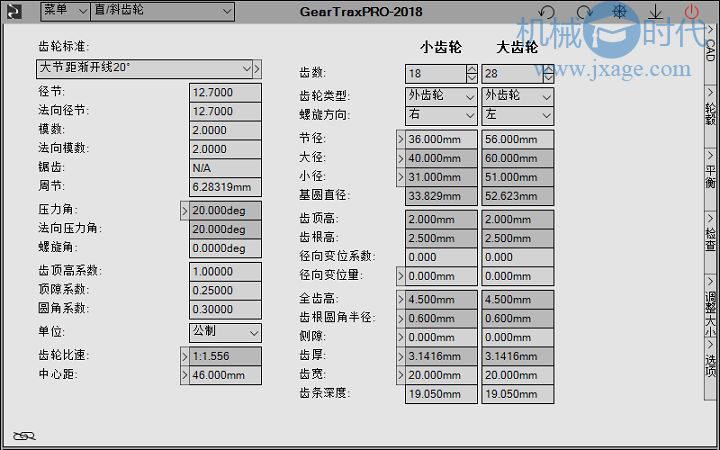The image size is (720, 450).
Task: Click the 大齿轮 侧隙 field showing 0.000mm
Action: pos(518,338)
